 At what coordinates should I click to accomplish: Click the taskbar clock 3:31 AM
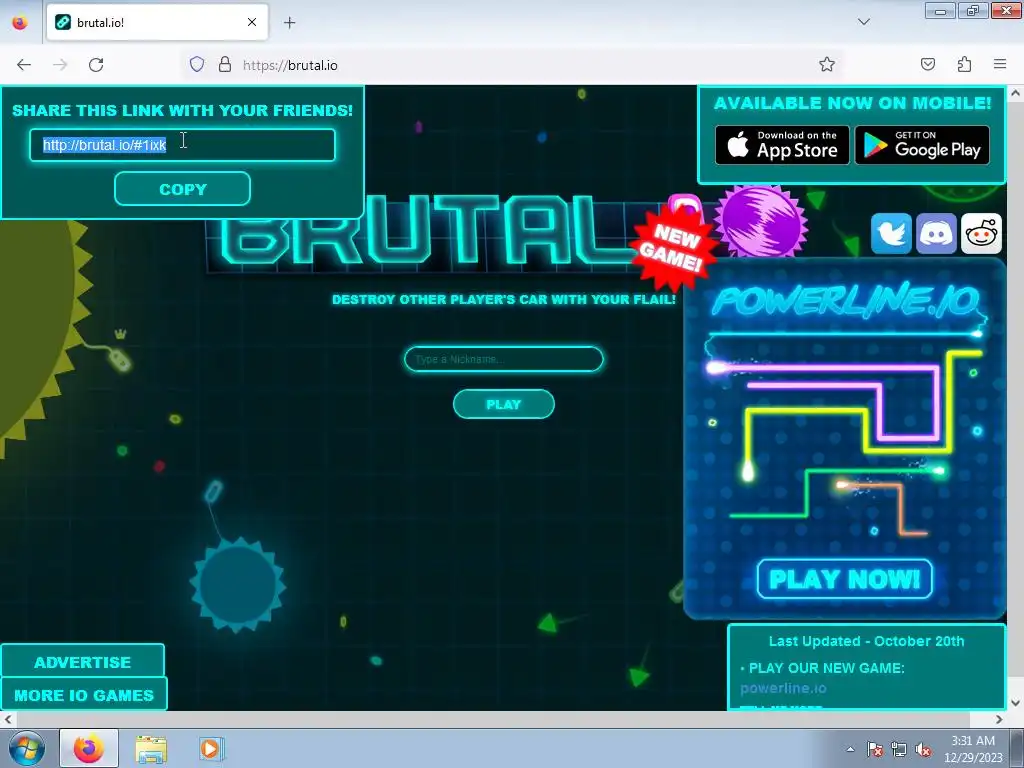click(x=973, y=741)
